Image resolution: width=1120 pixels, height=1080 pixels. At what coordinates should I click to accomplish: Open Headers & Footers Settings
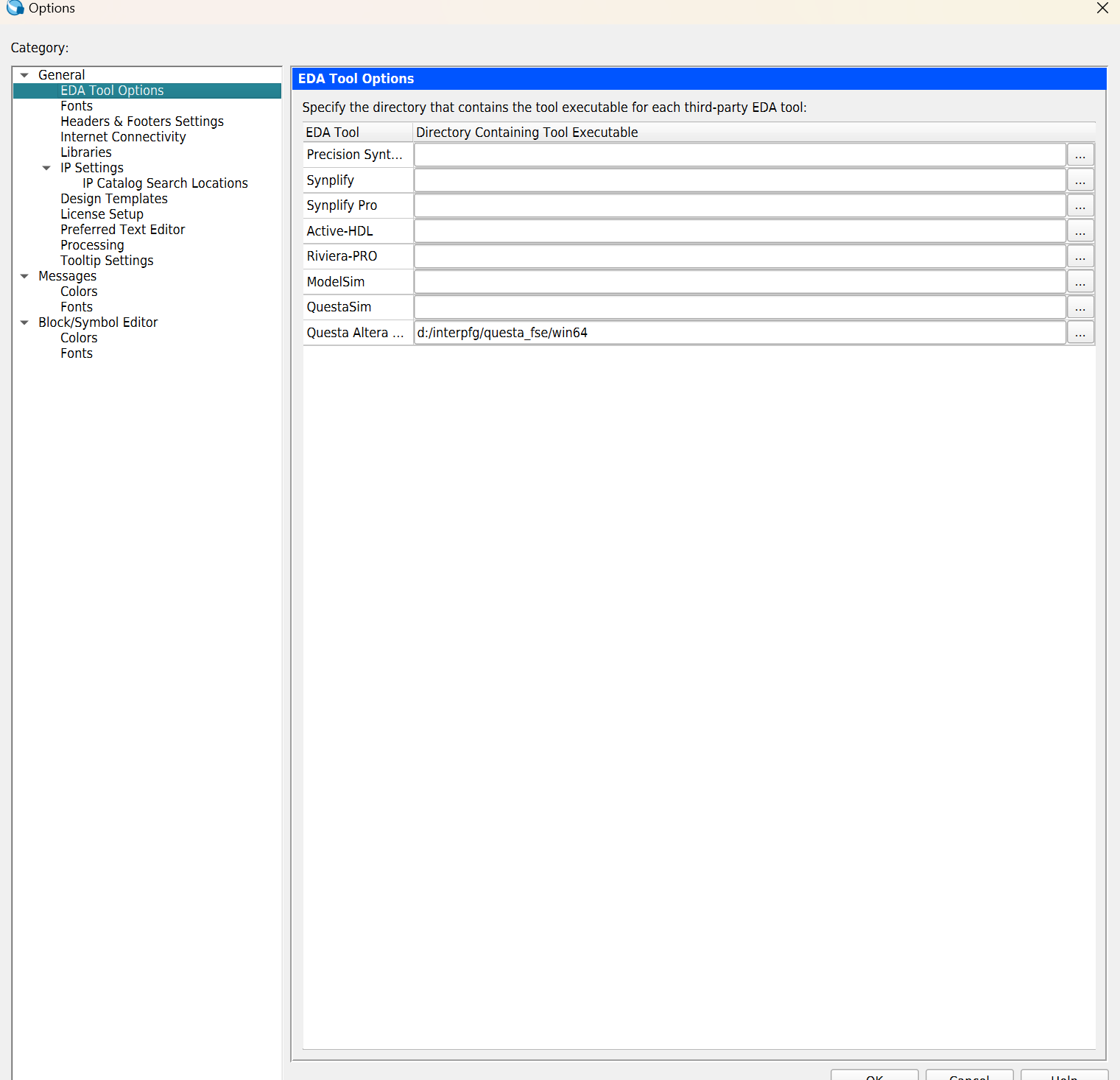coord(142,121)
